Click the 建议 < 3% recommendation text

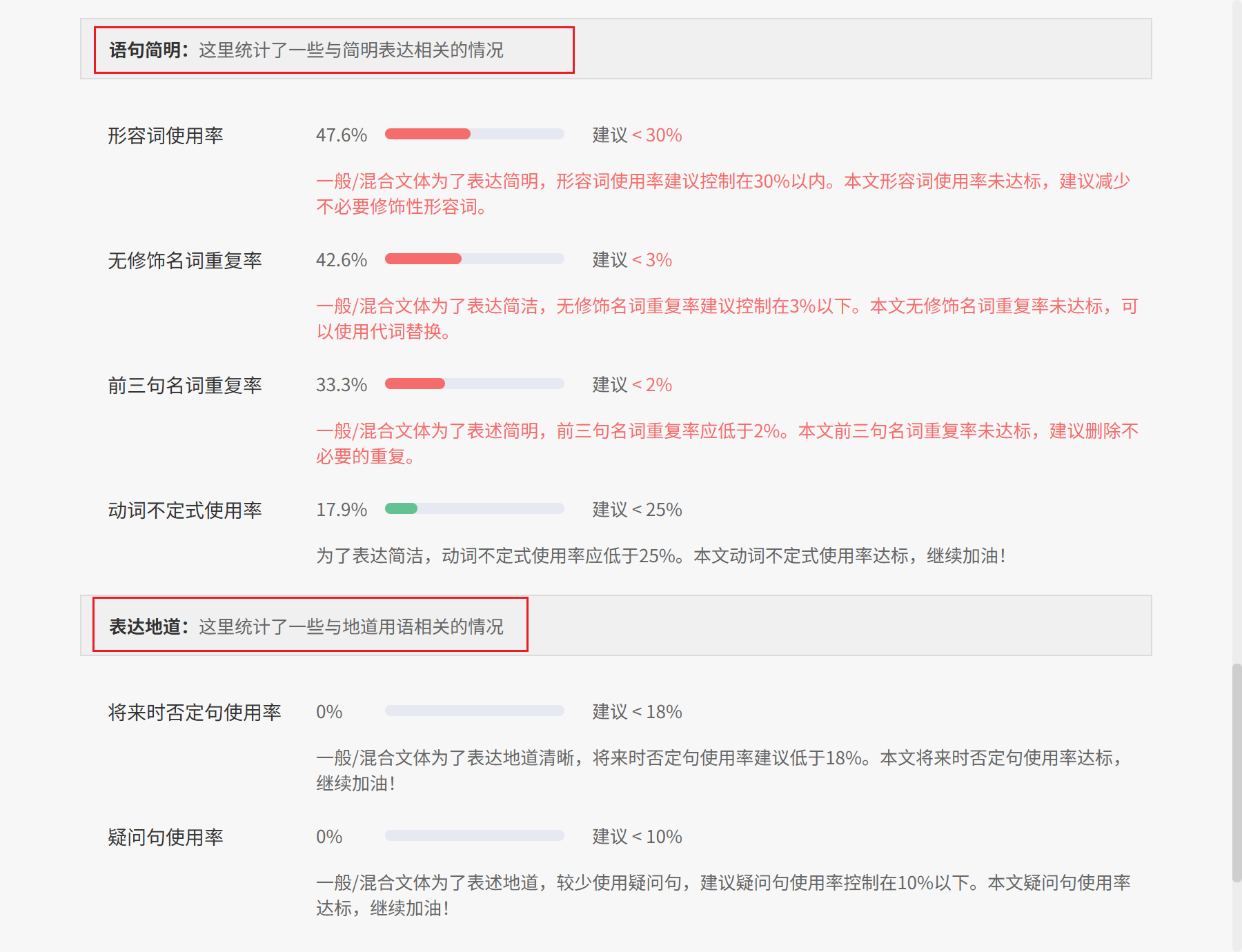(632, 260)
